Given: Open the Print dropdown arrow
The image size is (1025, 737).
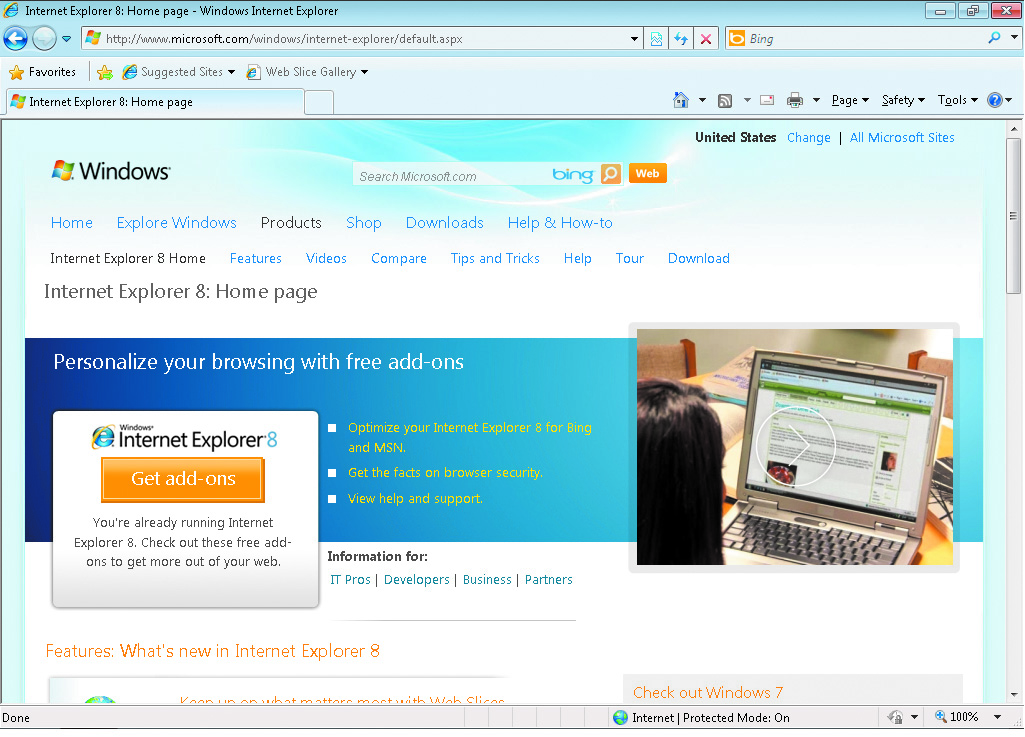Looking at the screenshot, I should click(816, 100).
